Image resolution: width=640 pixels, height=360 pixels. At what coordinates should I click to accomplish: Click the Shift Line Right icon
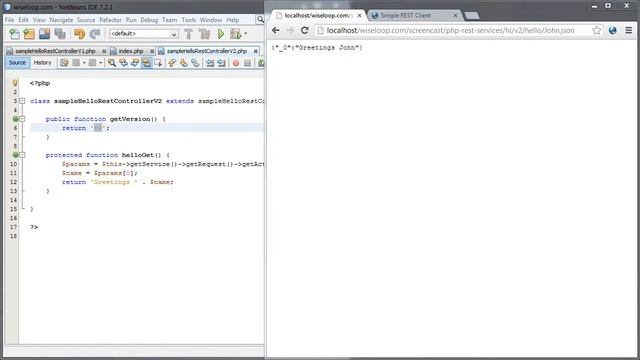(x=221, y=63)
